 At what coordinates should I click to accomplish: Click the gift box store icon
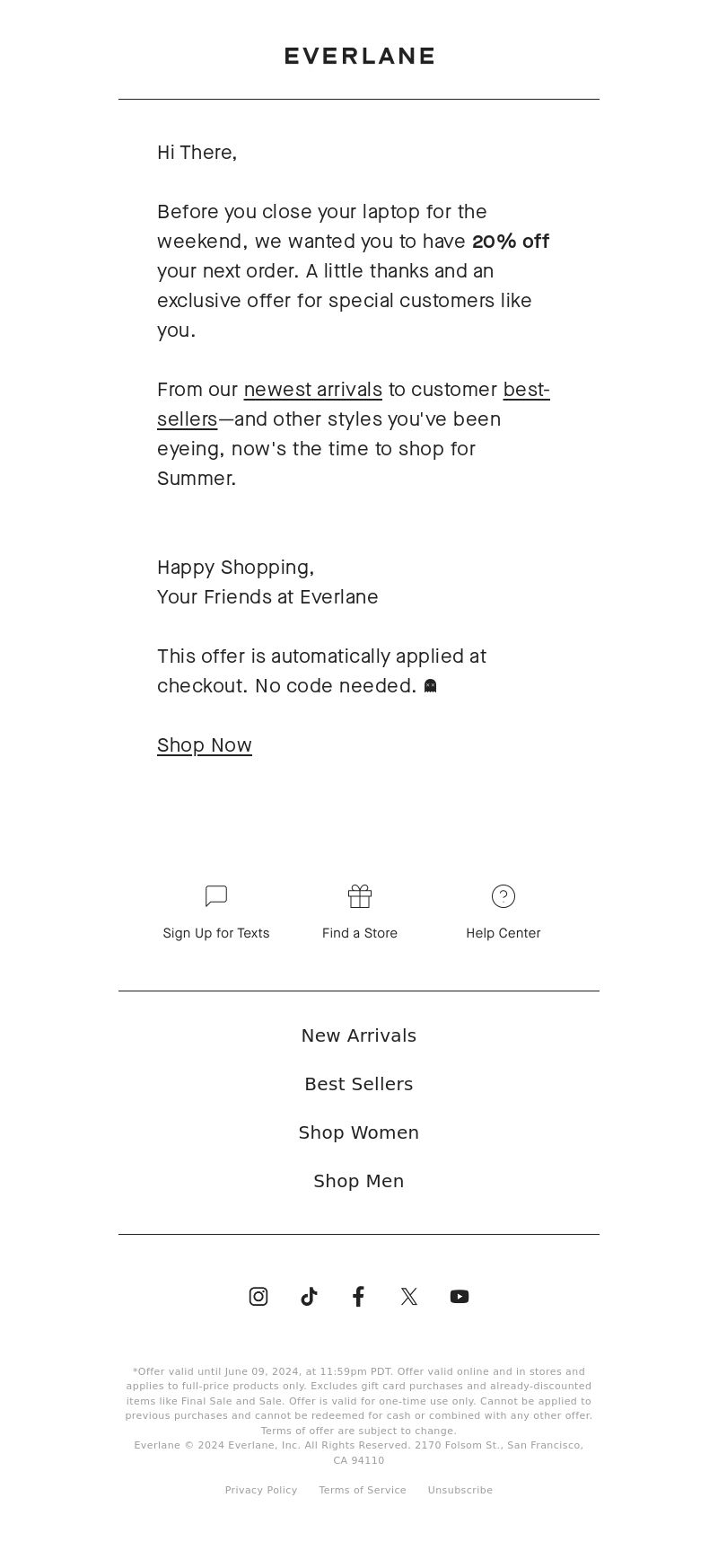(x=360, y=896)
